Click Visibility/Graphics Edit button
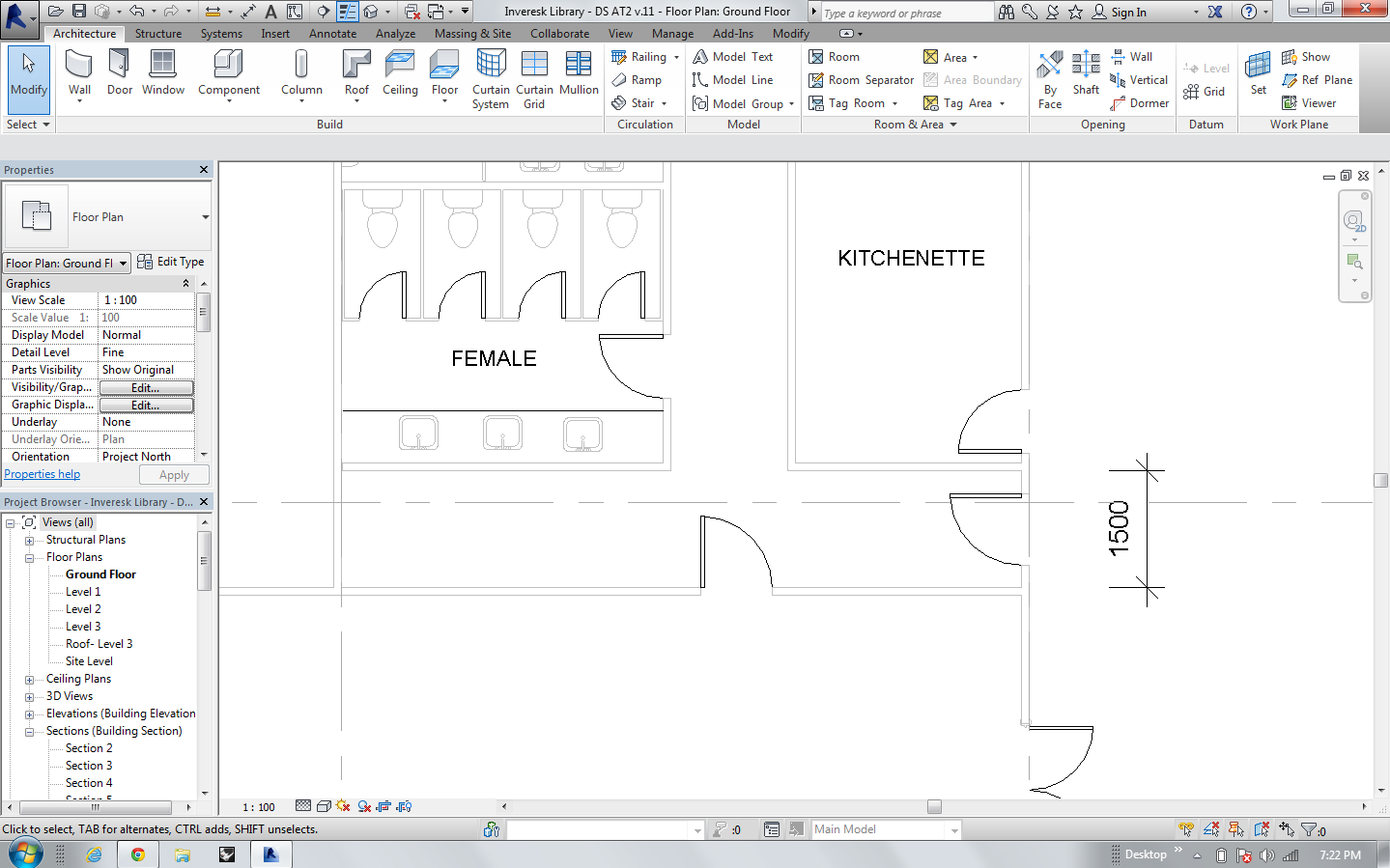This screenshot has width=1390, height=868. [x=146, y=387]
